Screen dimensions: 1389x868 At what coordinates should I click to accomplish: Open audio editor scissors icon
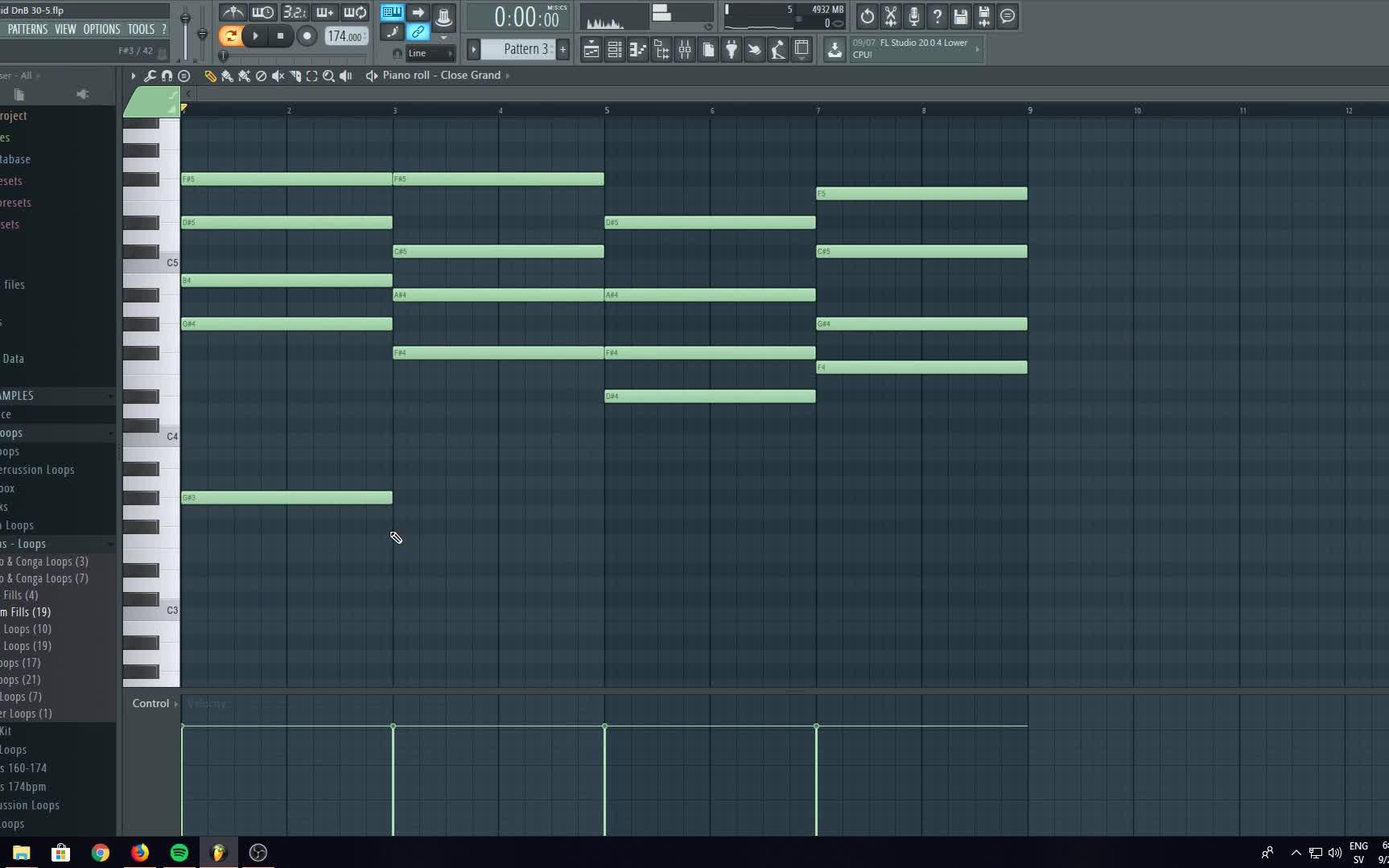[891, 16]
